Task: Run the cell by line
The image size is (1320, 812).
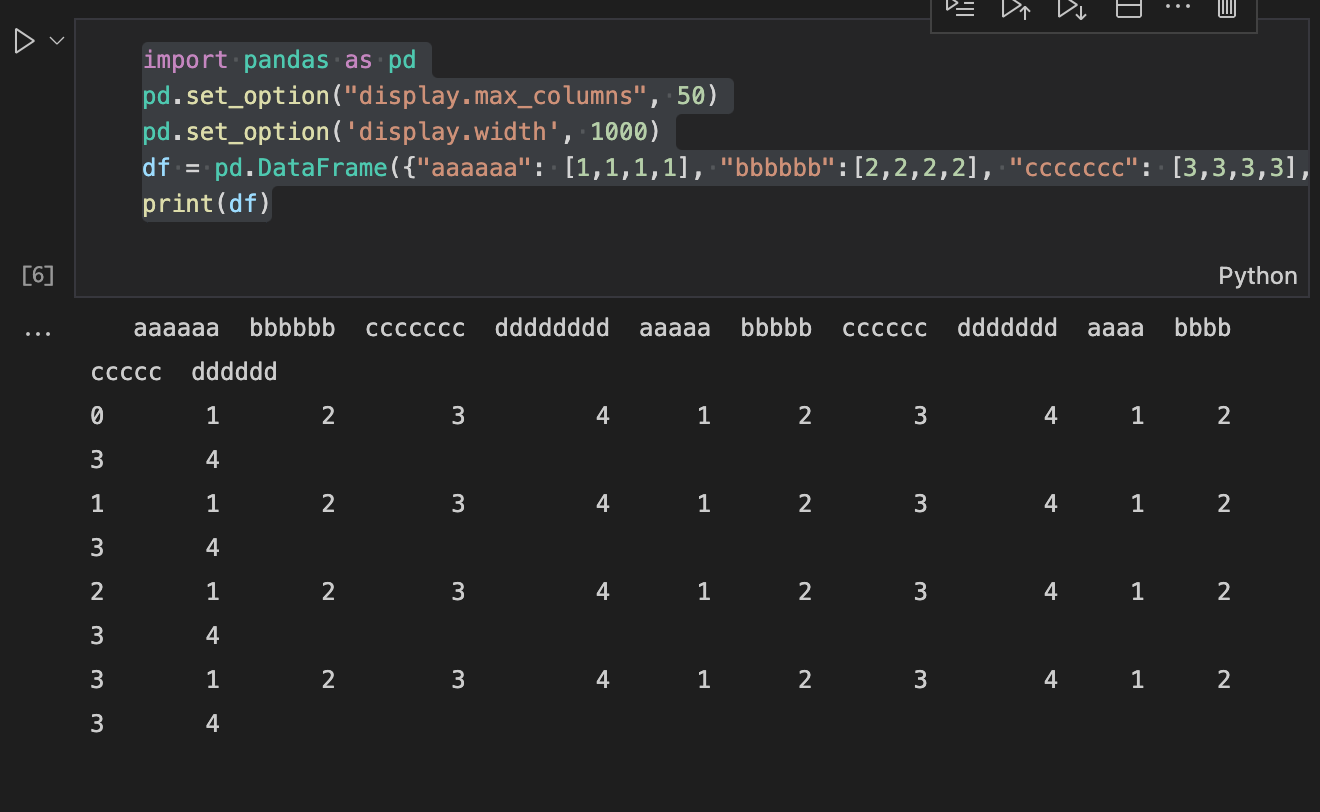Action: (961, 10)
